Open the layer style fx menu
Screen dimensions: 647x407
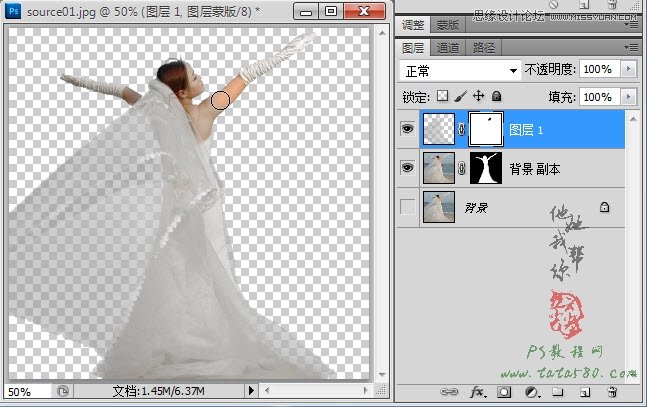[478, 392]
